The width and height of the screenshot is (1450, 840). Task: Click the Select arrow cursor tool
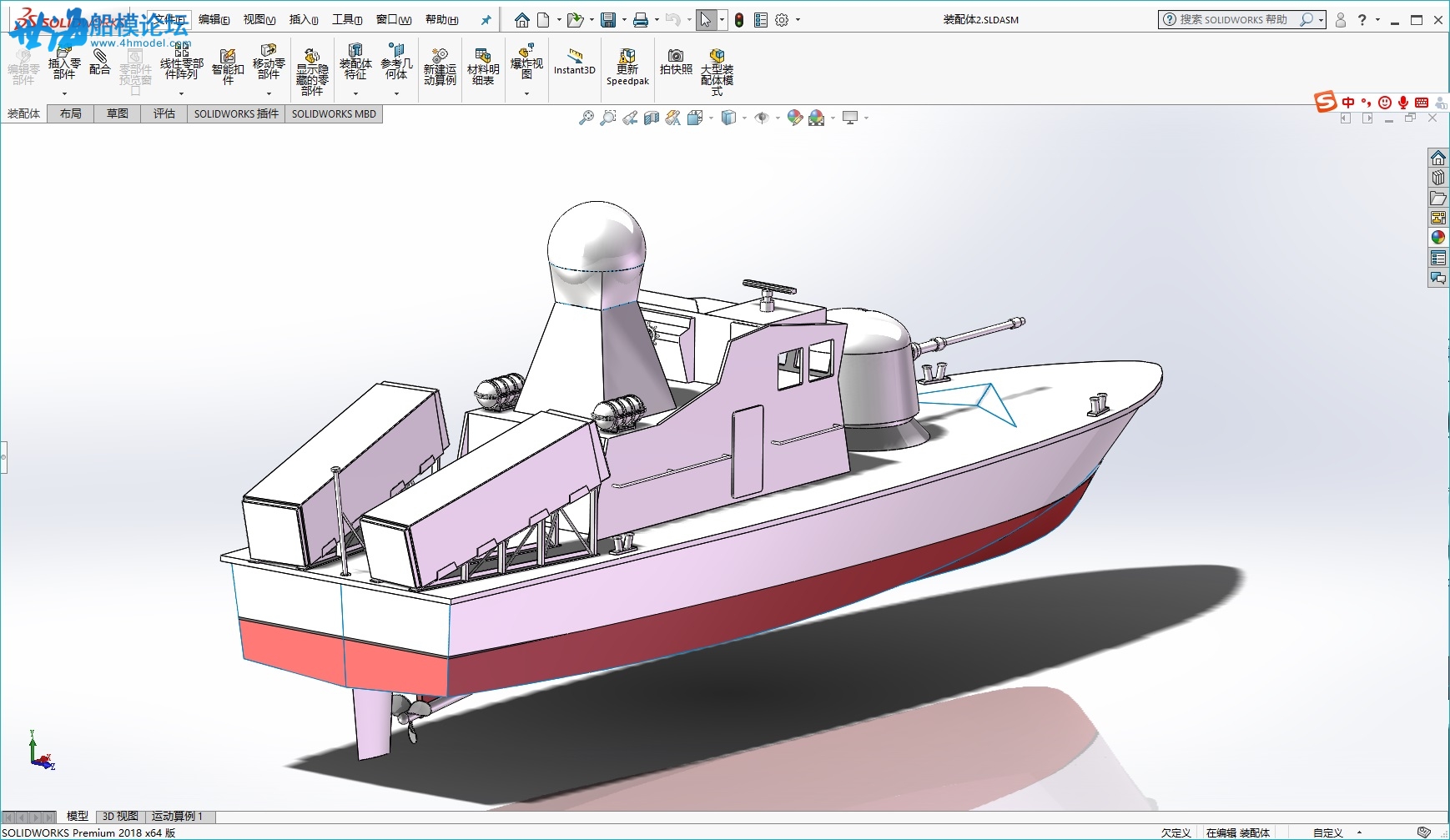point(706,20)
